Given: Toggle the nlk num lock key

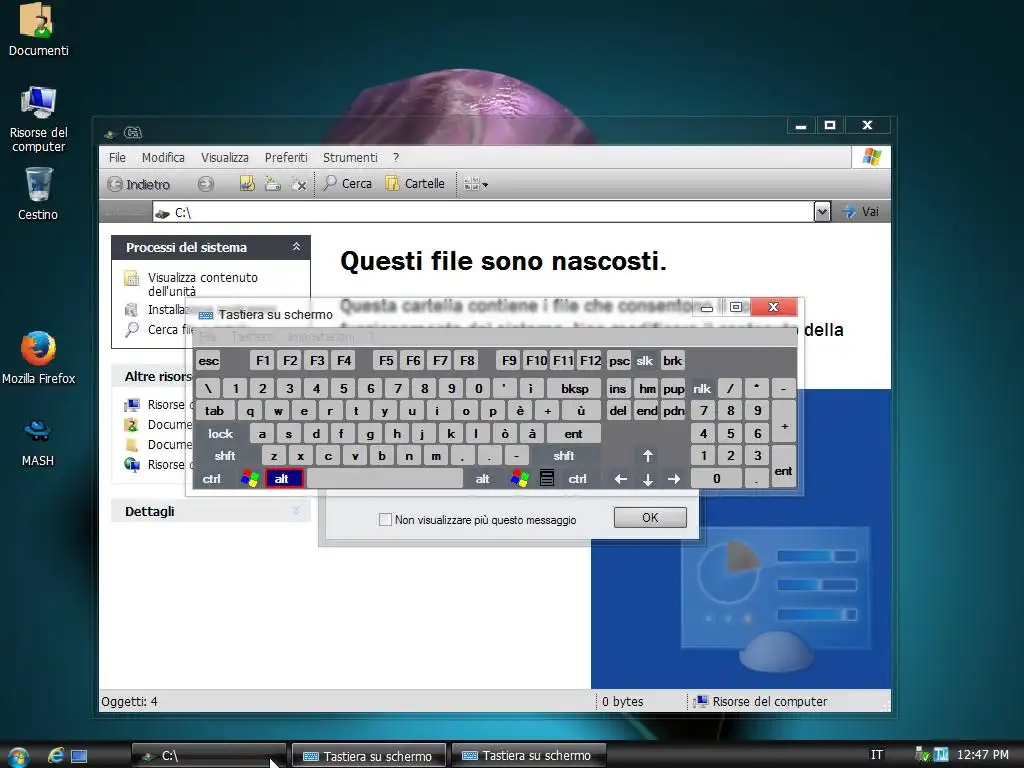Looking at the screenshot, I should click(x=702, y=389).
